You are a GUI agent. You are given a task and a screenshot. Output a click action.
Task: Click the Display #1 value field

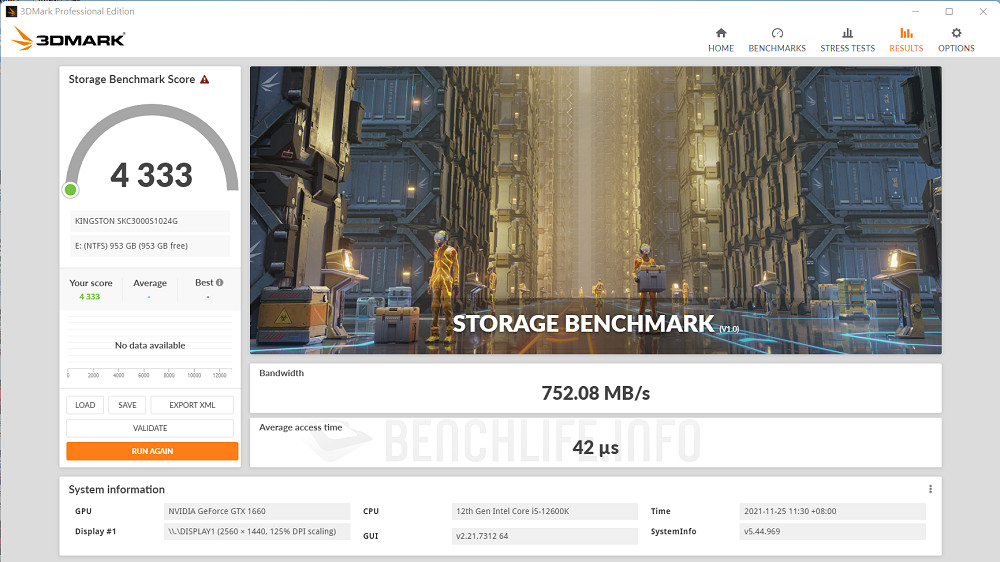click(257, 531)
